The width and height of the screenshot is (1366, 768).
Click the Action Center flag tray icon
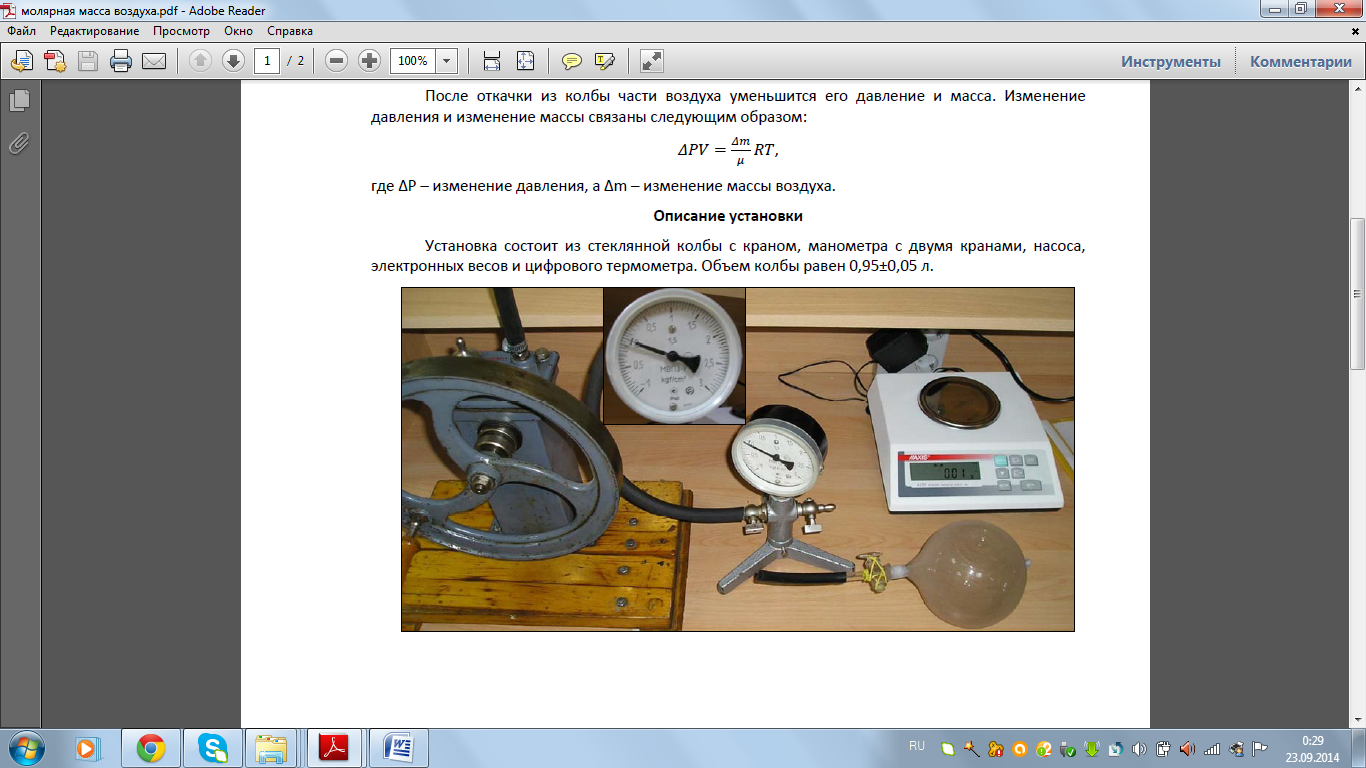(1259, 748)
